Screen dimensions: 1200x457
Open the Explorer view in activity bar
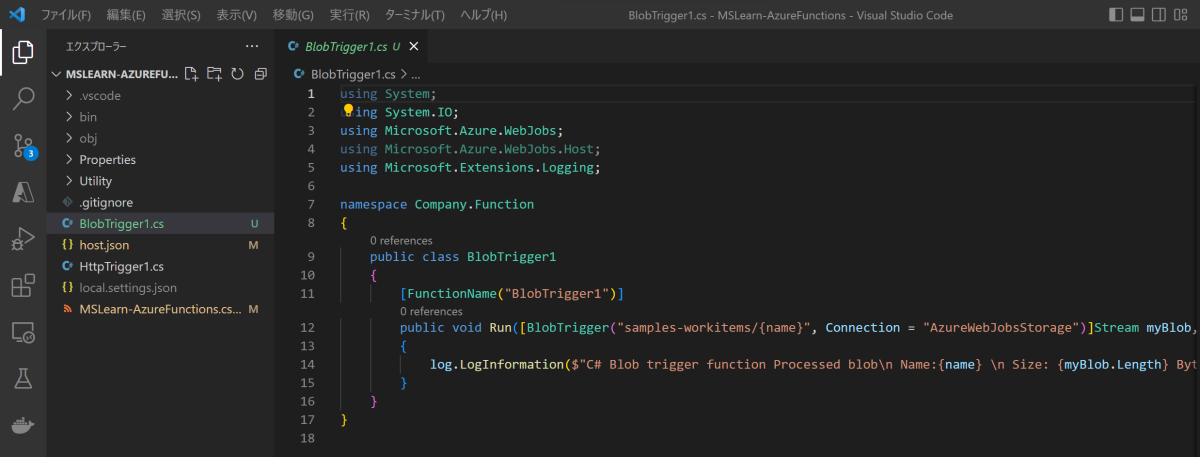point(22,52)
